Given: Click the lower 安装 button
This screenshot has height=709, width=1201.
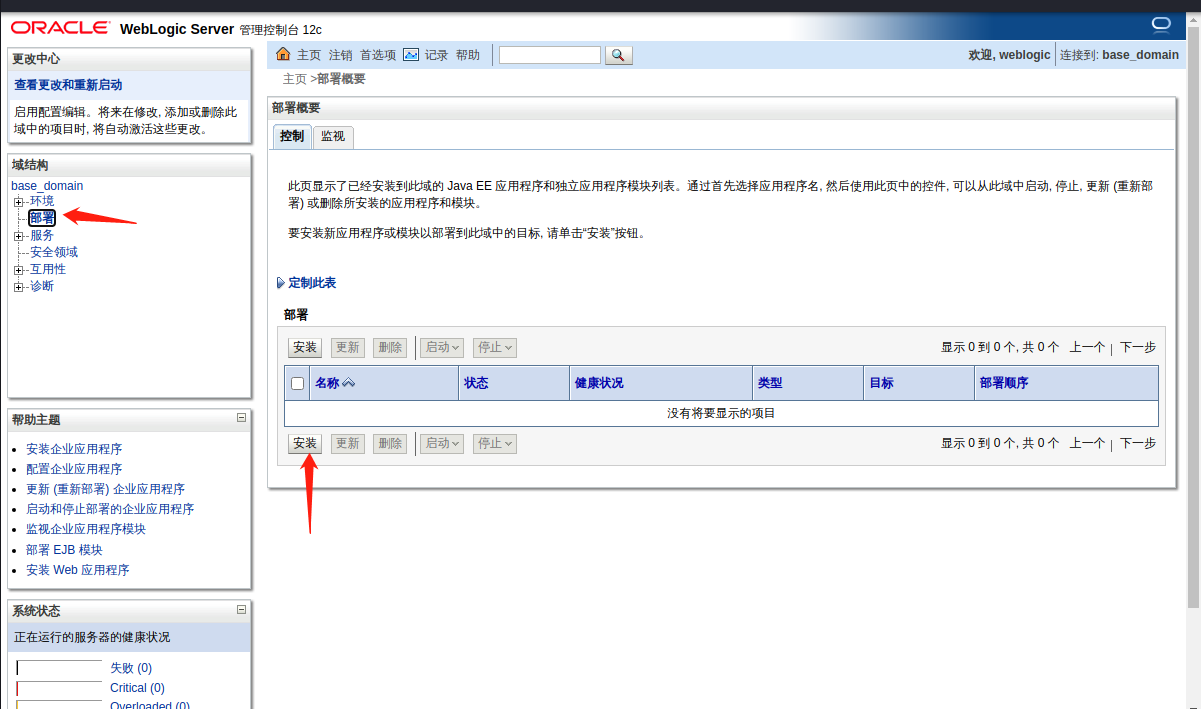Looking at the screenshot, I should coord(305,443).
